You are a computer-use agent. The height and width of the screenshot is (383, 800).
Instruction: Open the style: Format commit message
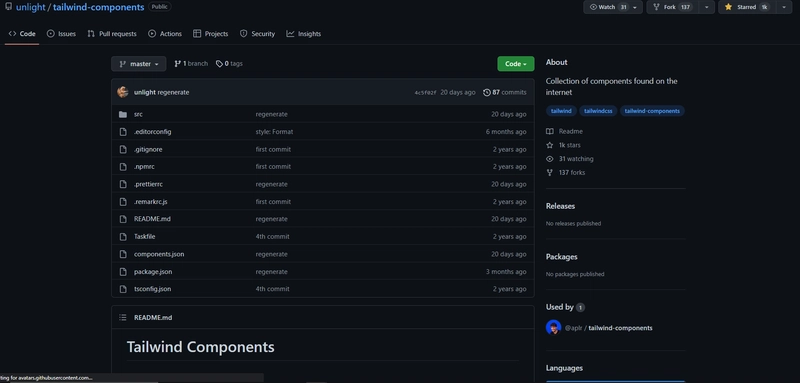pyautogui.click(x=274, y=132)
